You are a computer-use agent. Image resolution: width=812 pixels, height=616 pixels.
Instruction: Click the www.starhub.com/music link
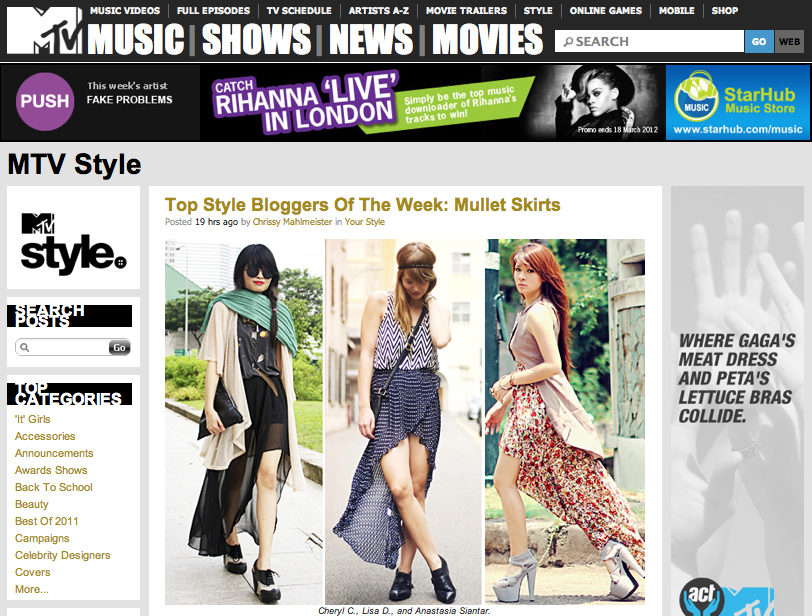[737, 129]
